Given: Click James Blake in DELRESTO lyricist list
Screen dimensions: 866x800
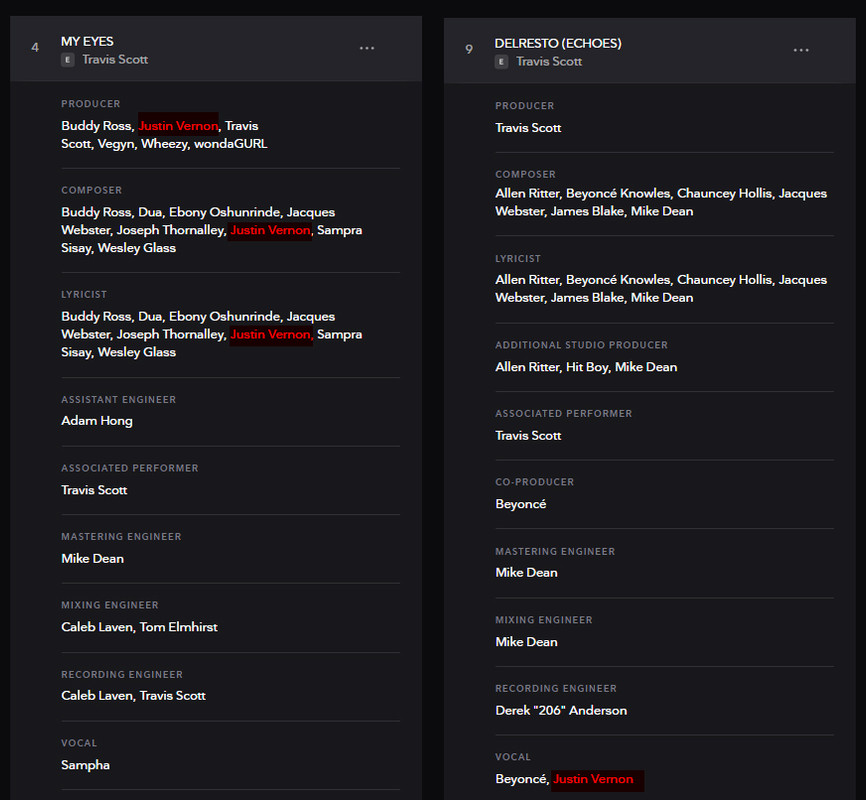Looking at the screenshot, I should [587, 298].
